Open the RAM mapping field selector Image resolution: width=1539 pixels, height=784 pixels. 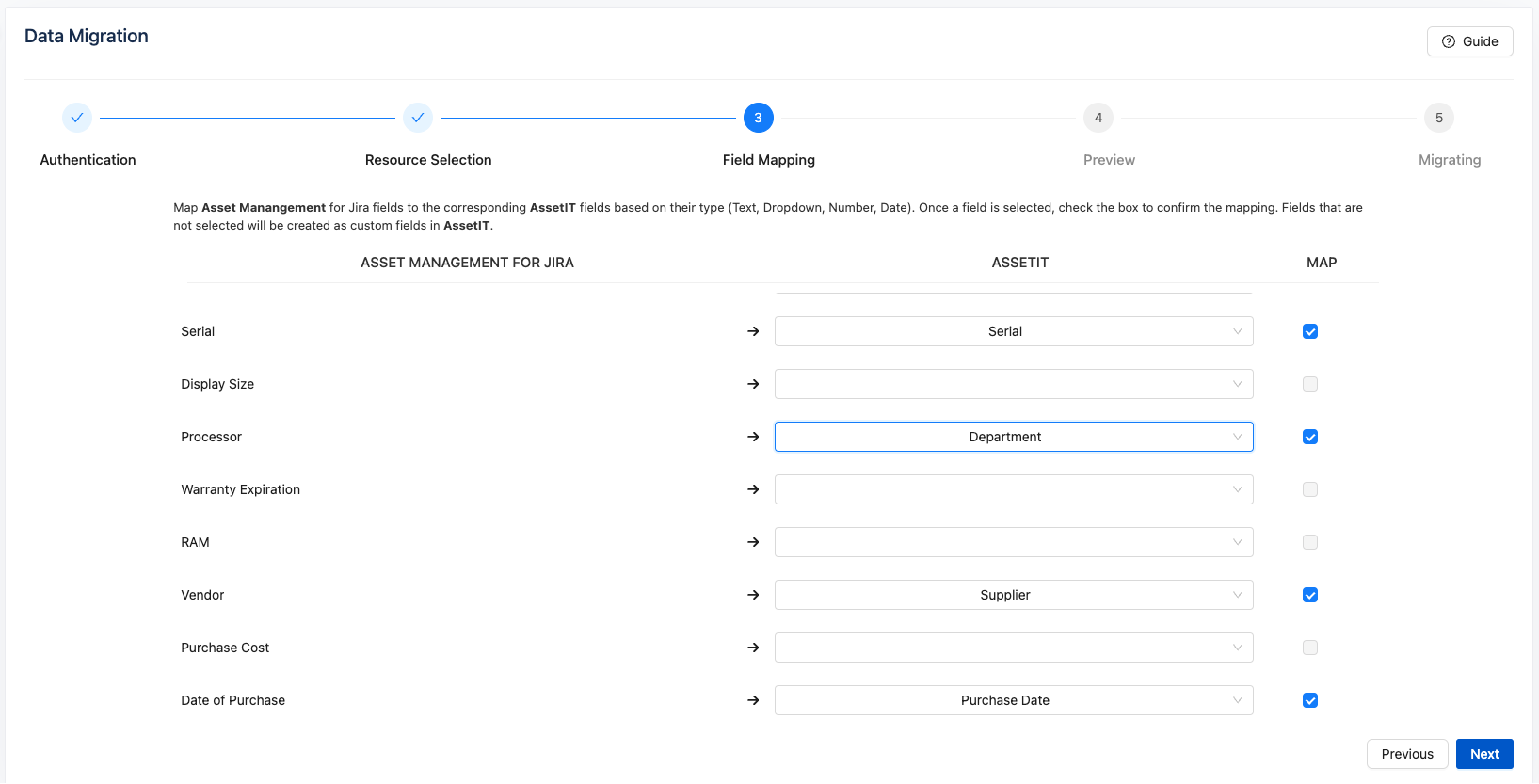[x=1013, y=542]
